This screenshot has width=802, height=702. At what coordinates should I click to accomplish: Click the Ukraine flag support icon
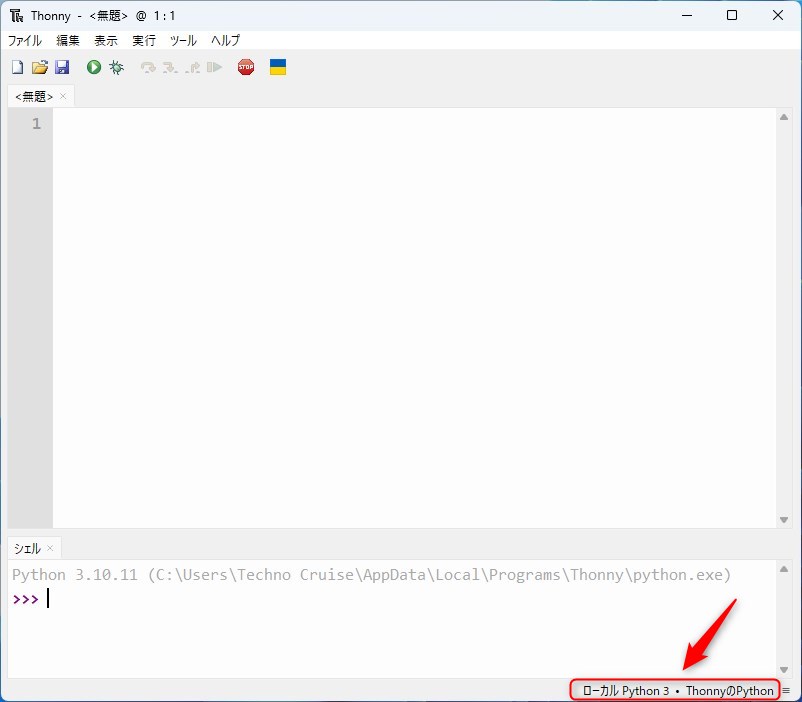[x=278, y=67]
